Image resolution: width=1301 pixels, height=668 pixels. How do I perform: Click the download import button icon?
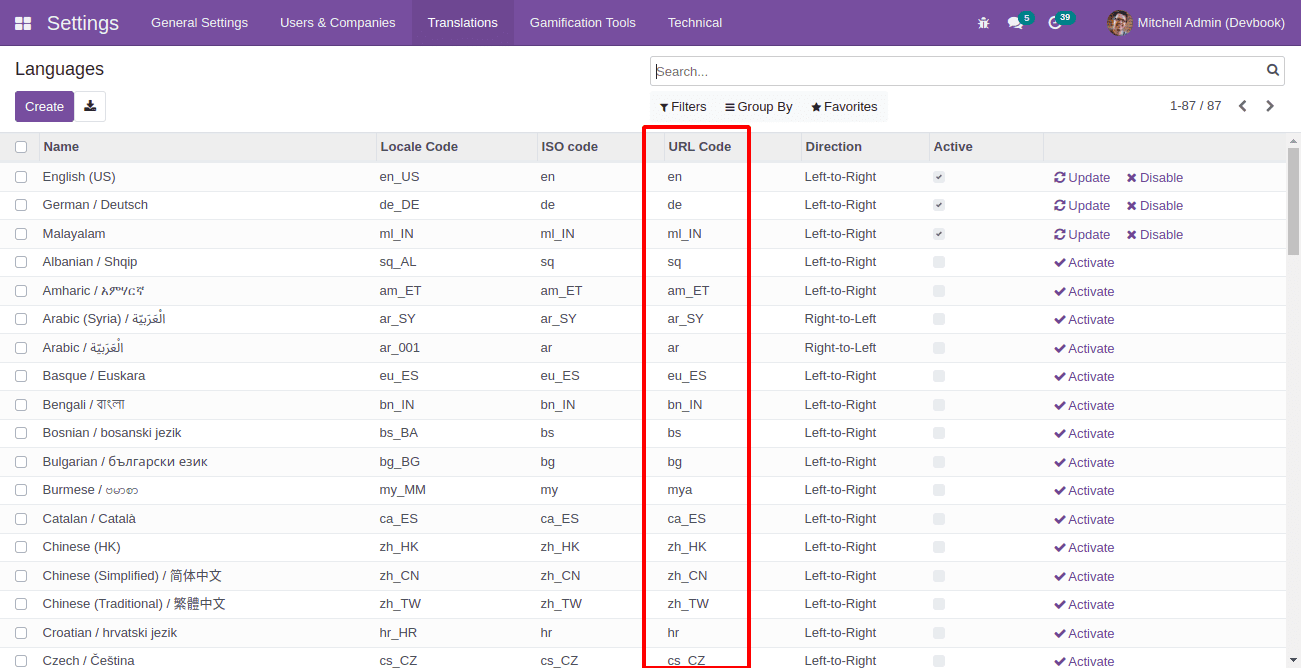pyautogui.click(x=90, y=106)
